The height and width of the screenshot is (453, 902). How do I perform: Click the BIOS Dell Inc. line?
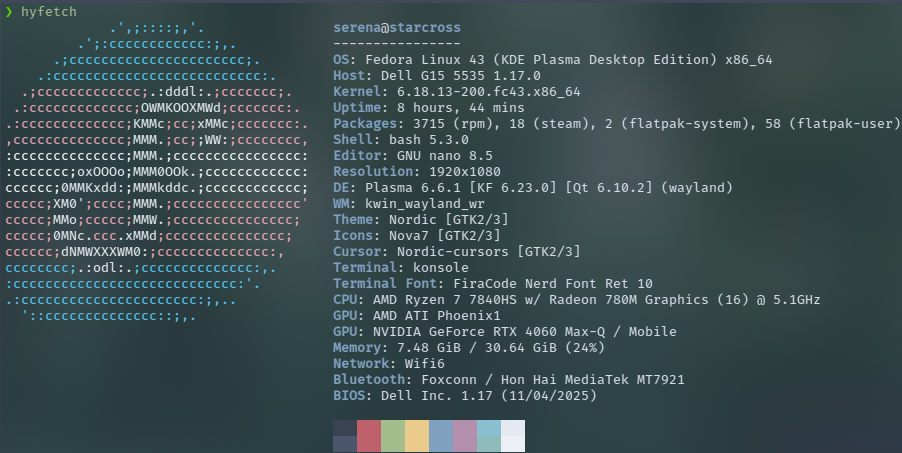464,395
